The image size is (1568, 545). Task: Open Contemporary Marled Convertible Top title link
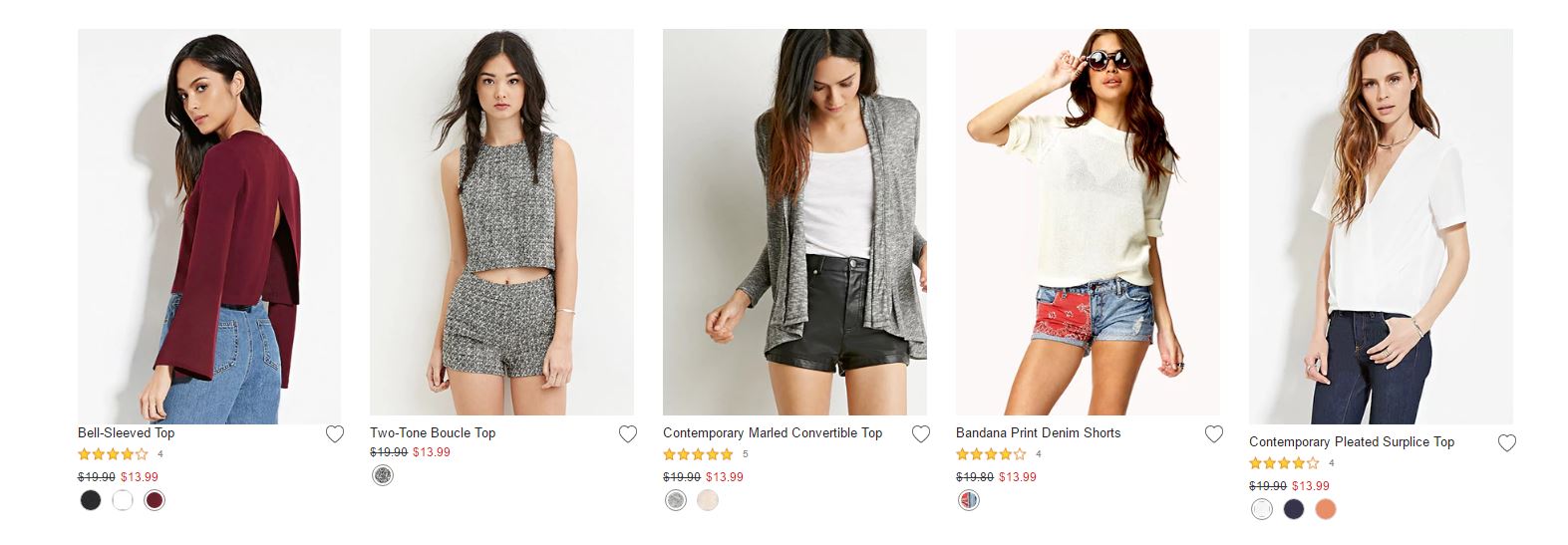[773, 433]
